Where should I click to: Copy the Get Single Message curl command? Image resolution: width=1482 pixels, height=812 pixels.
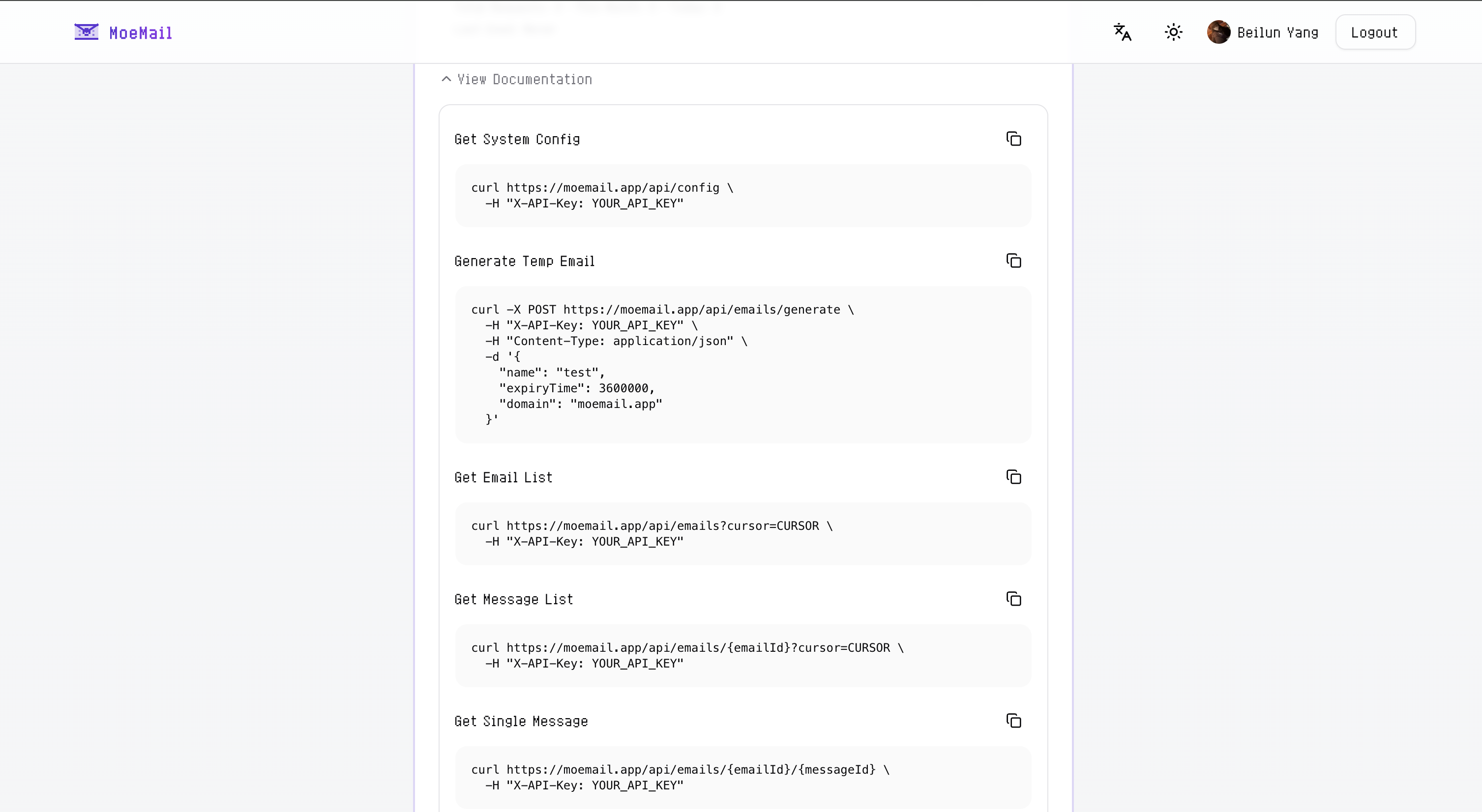tap(1013, 721)
